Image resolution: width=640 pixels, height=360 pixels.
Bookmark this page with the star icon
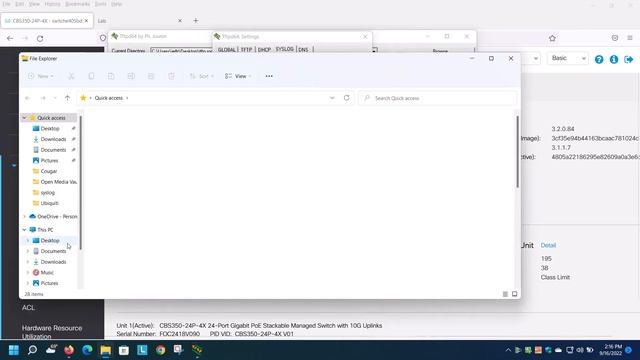[552, 38]
